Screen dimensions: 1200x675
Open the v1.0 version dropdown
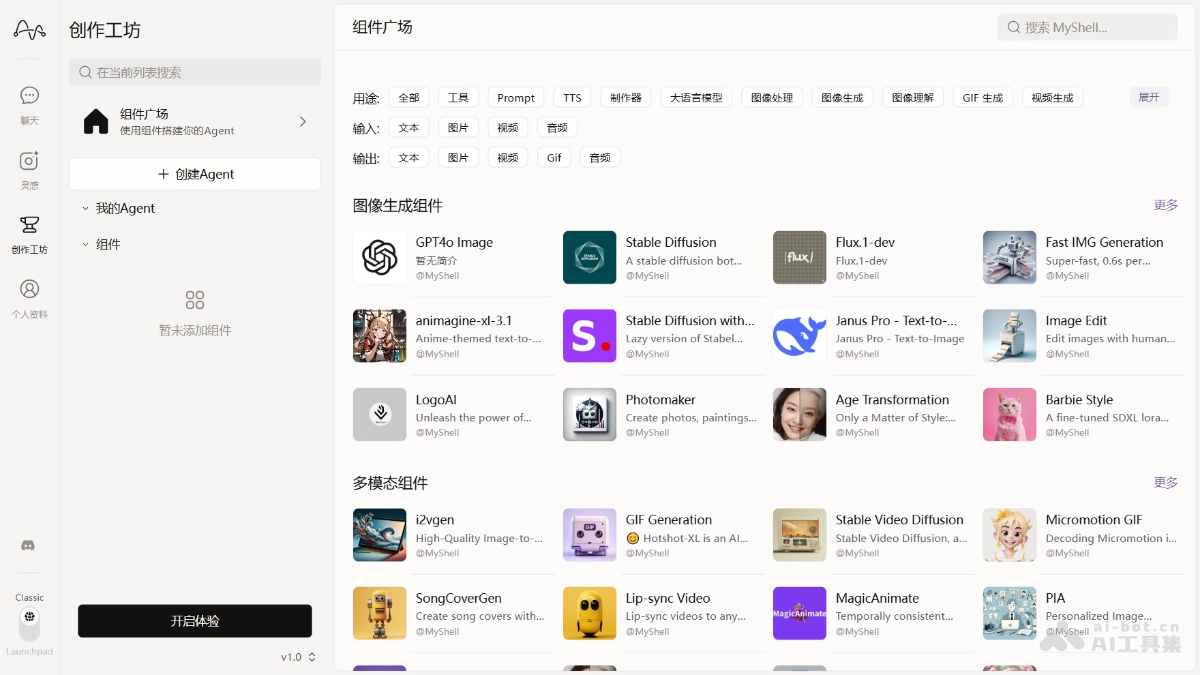click(x=298, y=657)
